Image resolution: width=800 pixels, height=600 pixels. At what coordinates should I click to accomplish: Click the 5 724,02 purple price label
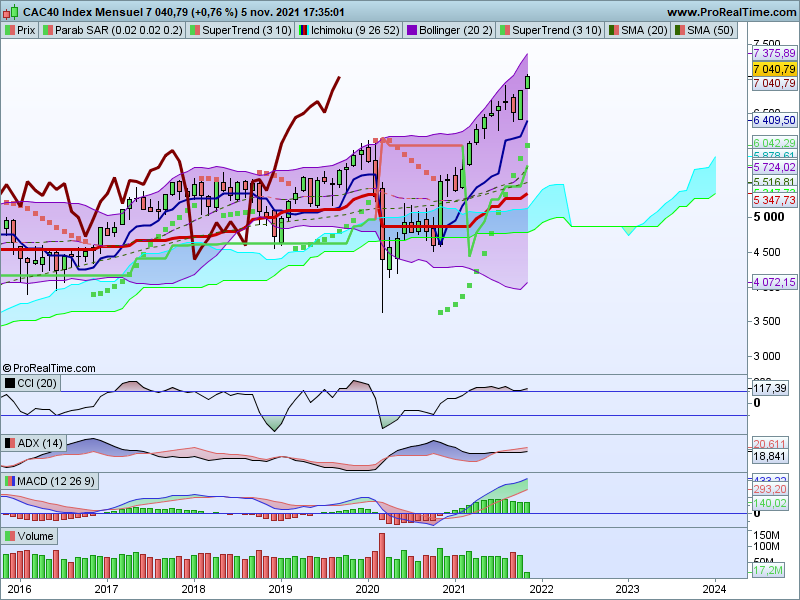pyautogui.click(x=774, y=167)
